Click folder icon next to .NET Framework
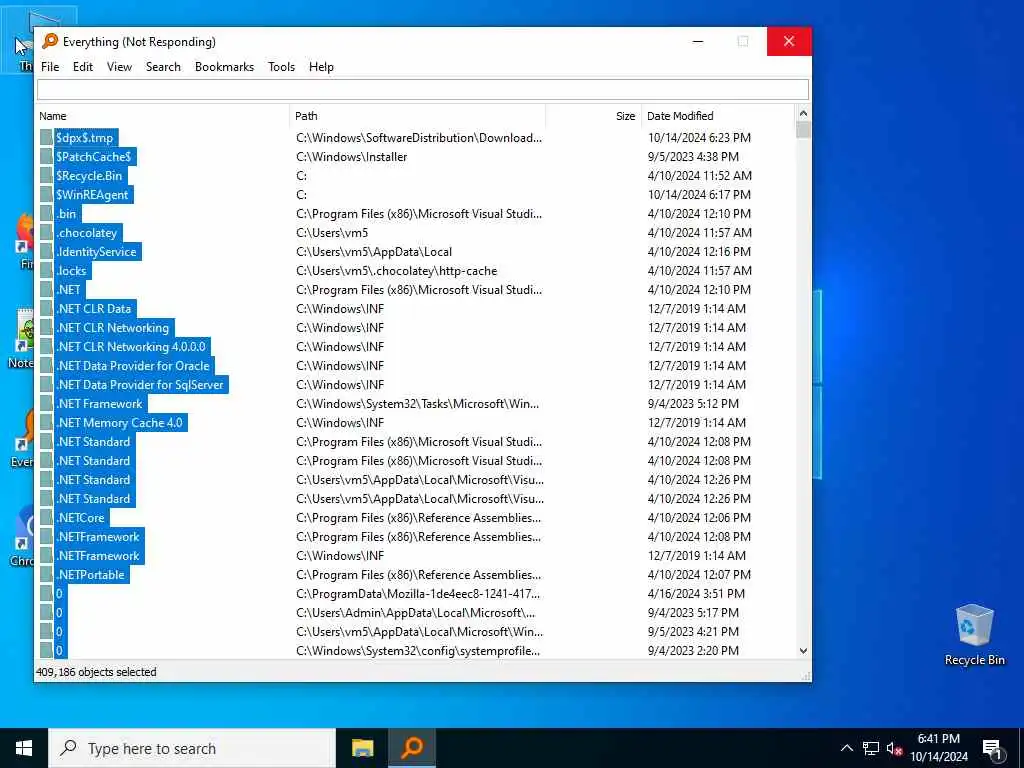The width and height of the screenshot is (1024, 768). click(46, 404)
